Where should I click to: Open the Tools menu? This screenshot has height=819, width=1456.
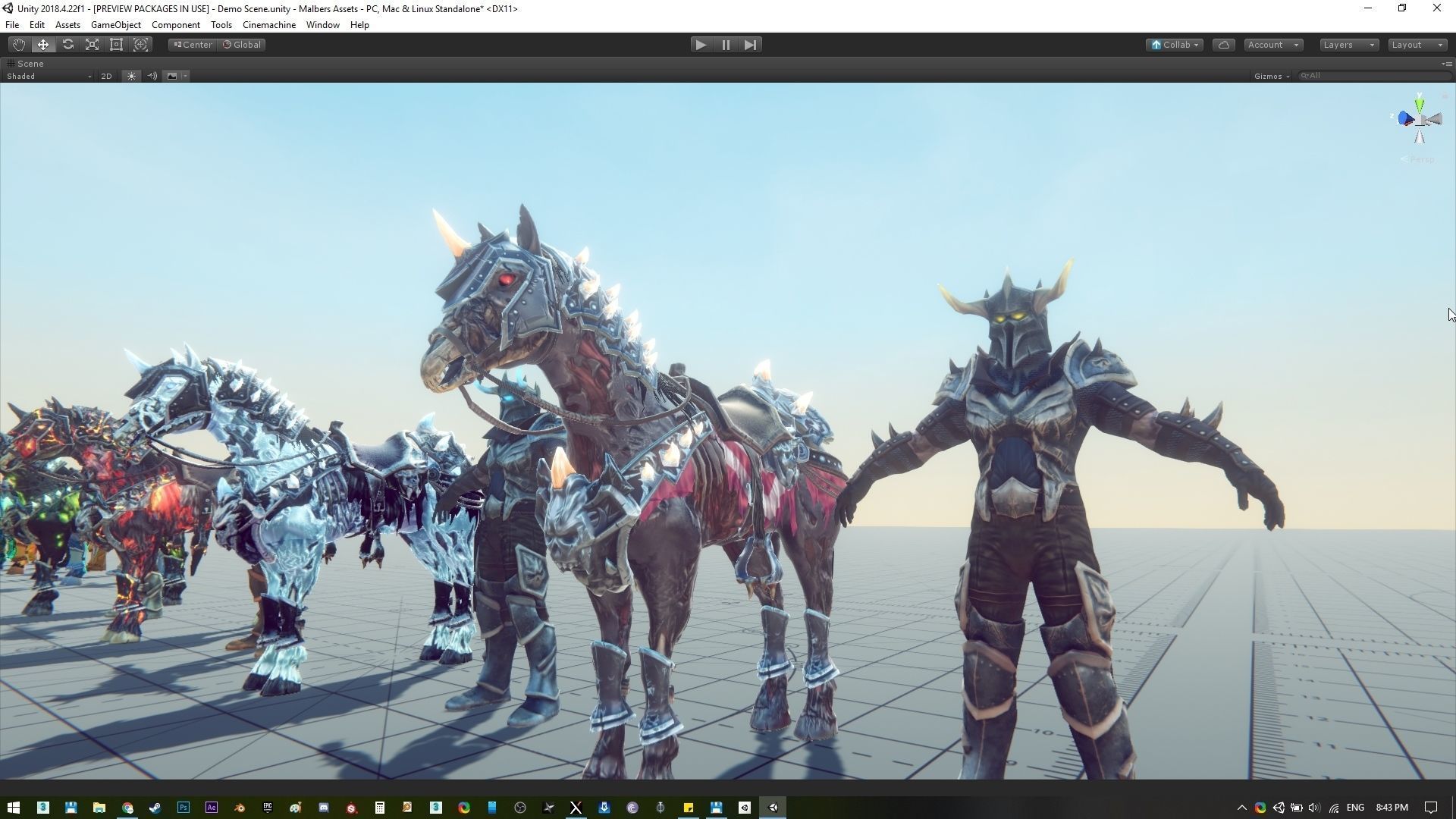coord(221,25)
